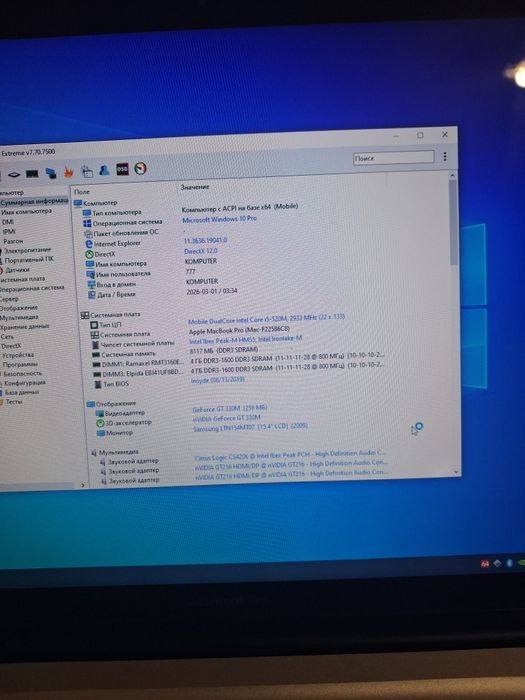Open Хранение данных sidebar category
Image resolution: width=525 pixels, height=700 pixels.
[24, 327]
